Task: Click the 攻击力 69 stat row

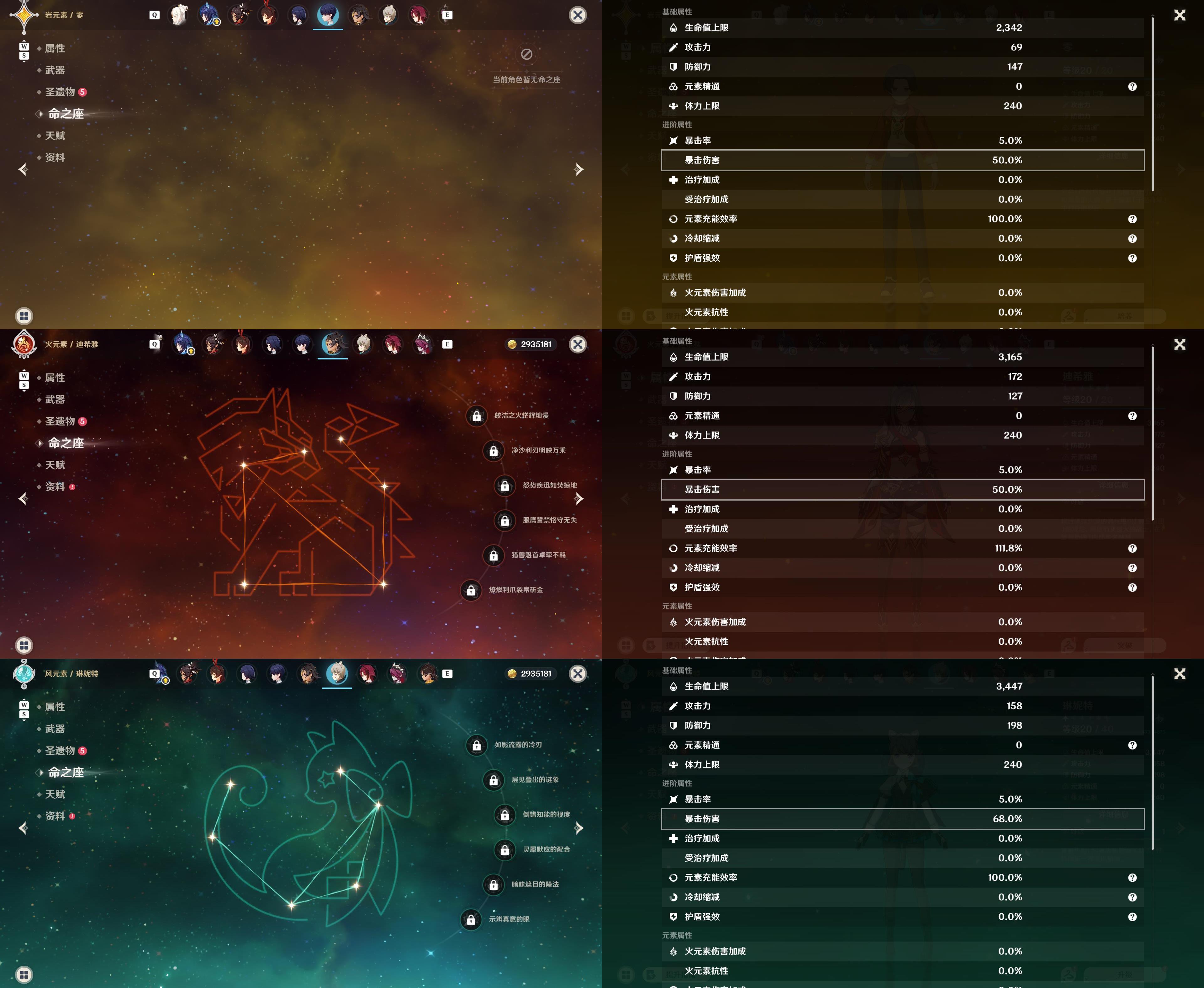Action: point(902,47)
